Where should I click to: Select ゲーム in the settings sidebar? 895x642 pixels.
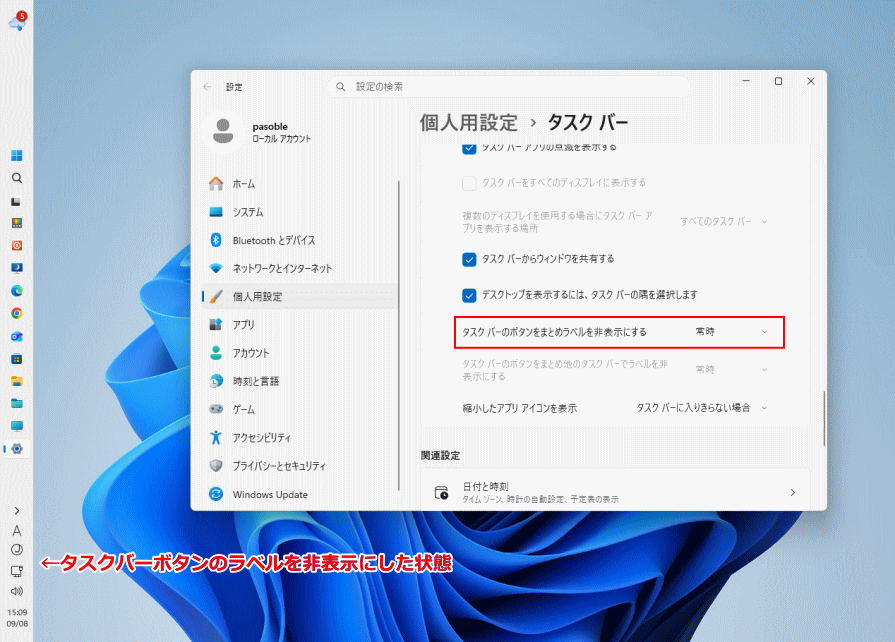(x=299, y=409)
